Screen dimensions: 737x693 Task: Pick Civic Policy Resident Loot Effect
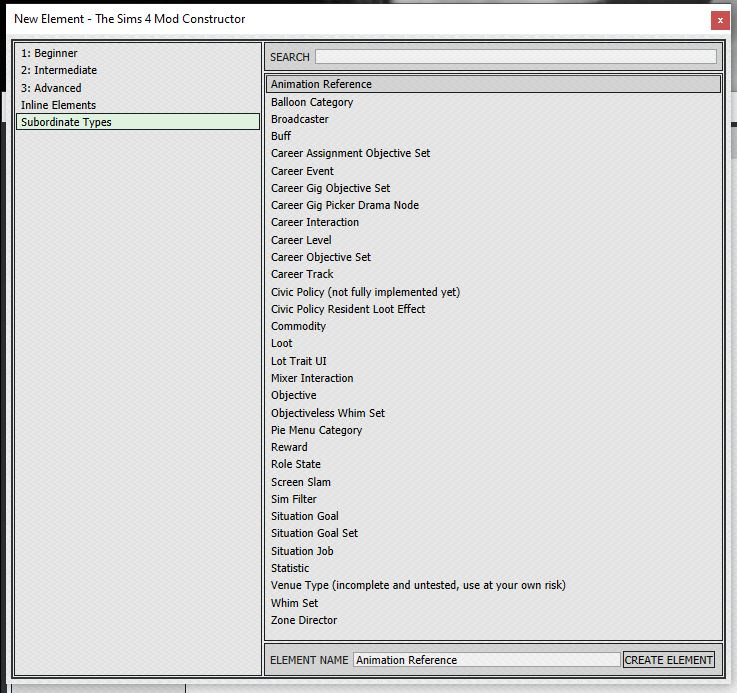tap(347, 309)
